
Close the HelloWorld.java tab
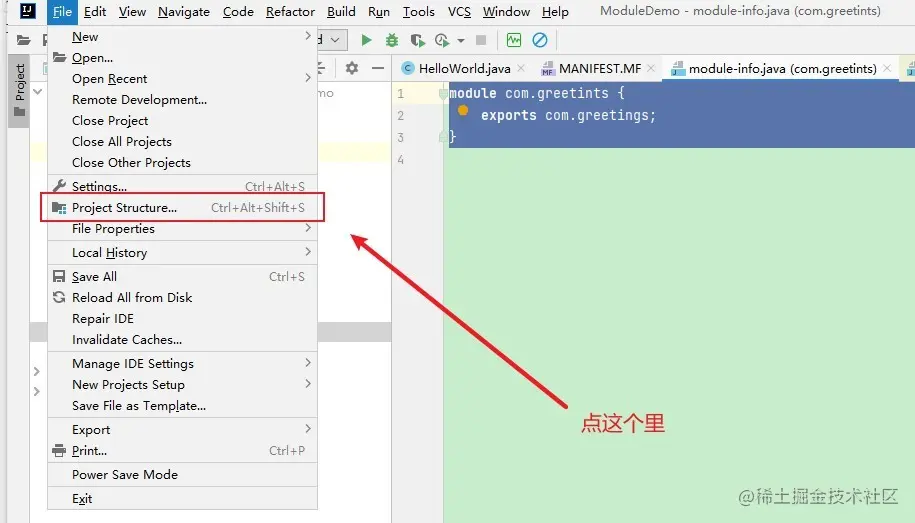tap(521, 68)
